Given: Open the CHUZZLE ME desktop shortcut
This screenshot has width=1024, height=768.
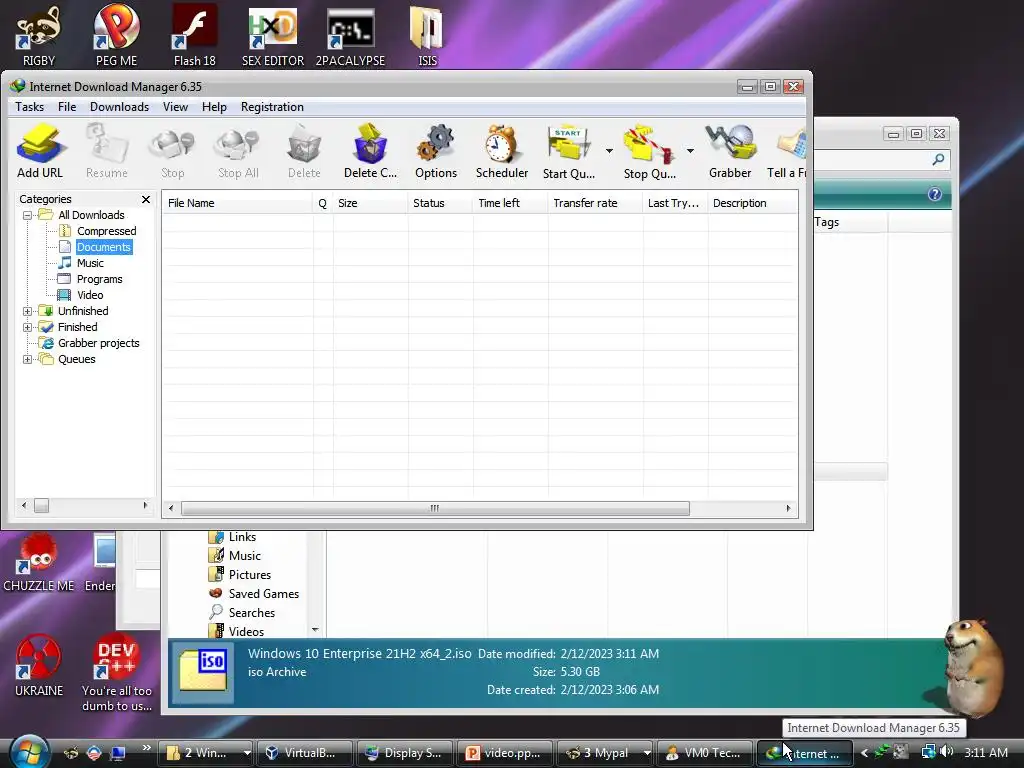Looking at the screenshot, I should (x=39, y=562).
